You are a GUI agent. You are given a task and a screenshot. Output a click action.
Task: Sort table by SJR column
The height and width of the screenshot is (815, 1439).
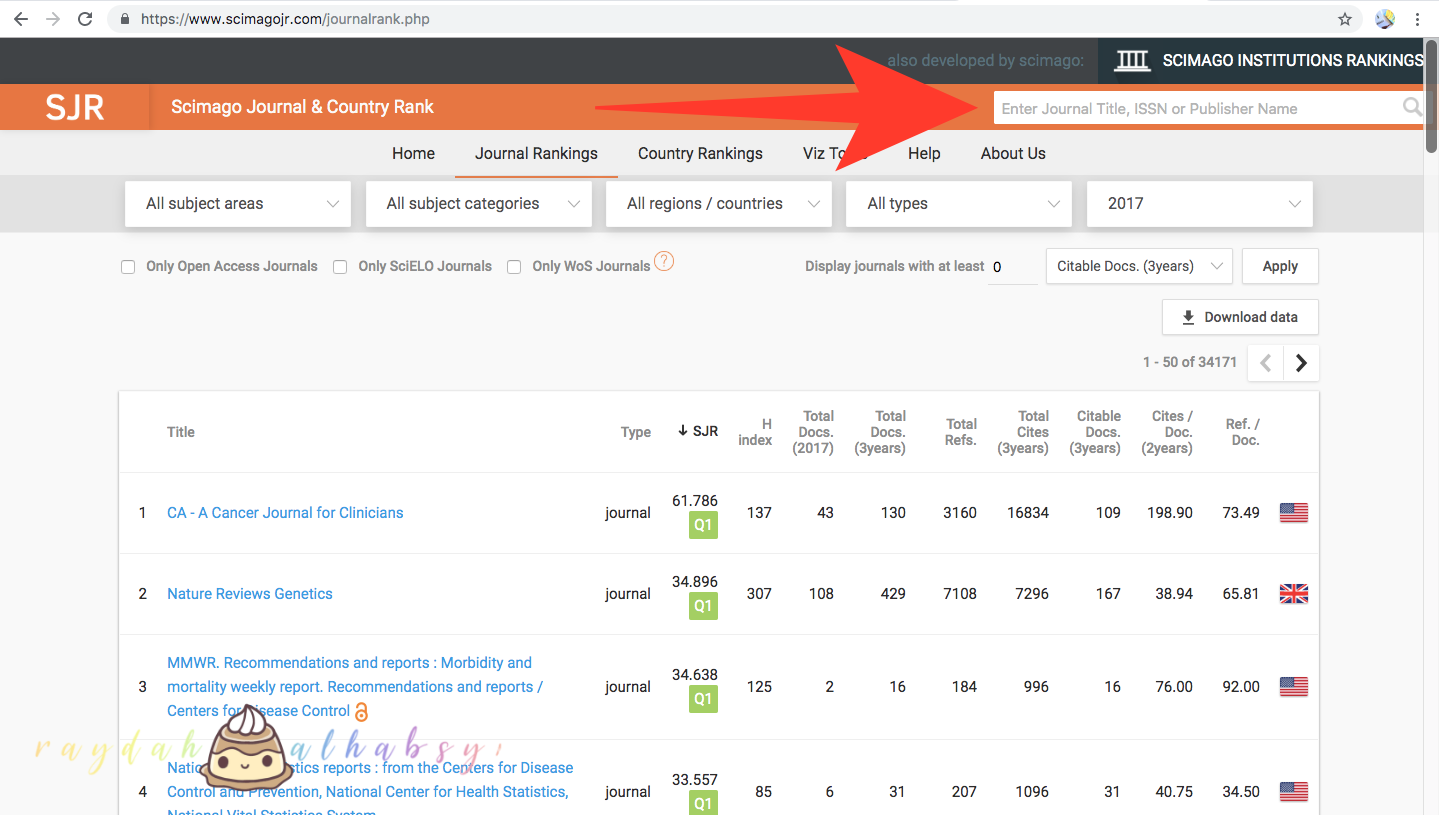point(698,432)
